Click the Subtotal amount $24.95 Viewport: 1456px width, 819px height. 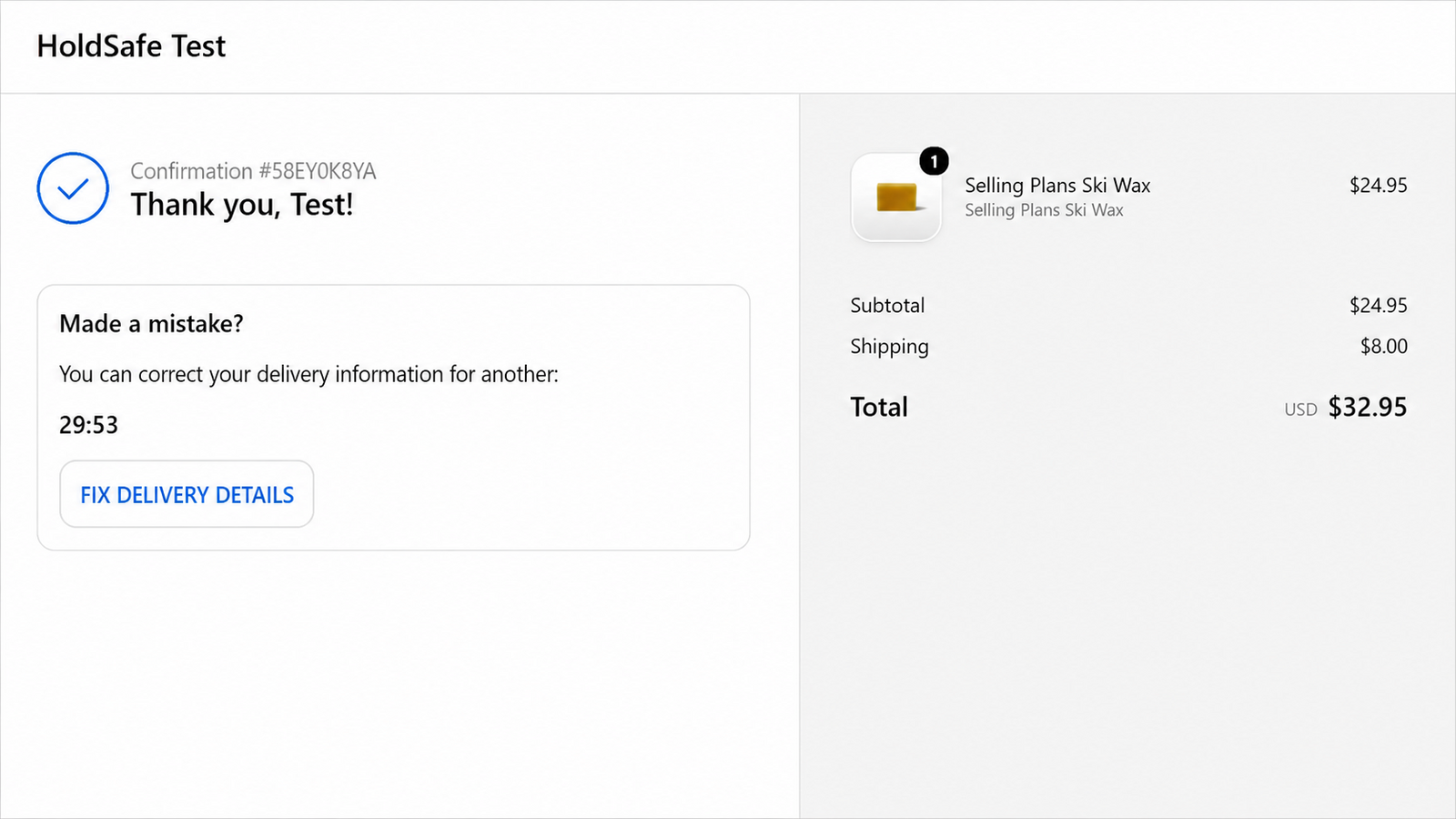pos(1378,306)
